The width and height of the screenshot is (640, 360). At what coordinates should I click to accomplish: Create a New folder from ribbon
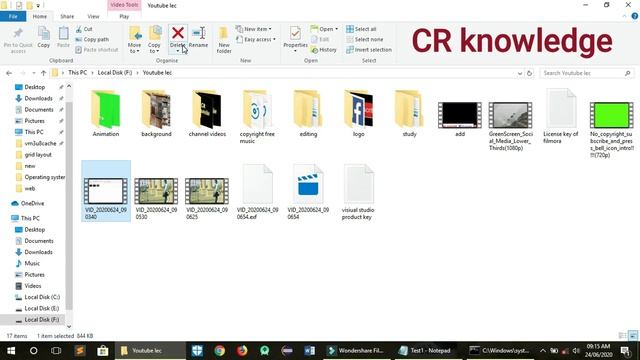point(224,40)
